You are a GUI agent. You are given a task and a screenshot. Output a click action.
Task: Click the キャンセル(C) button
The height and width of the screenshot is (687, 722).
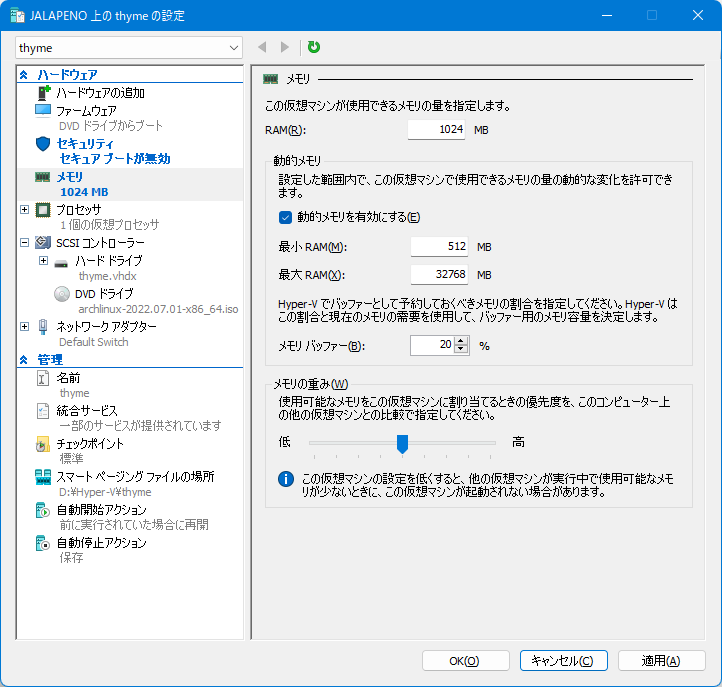click(x=564, y=661)
